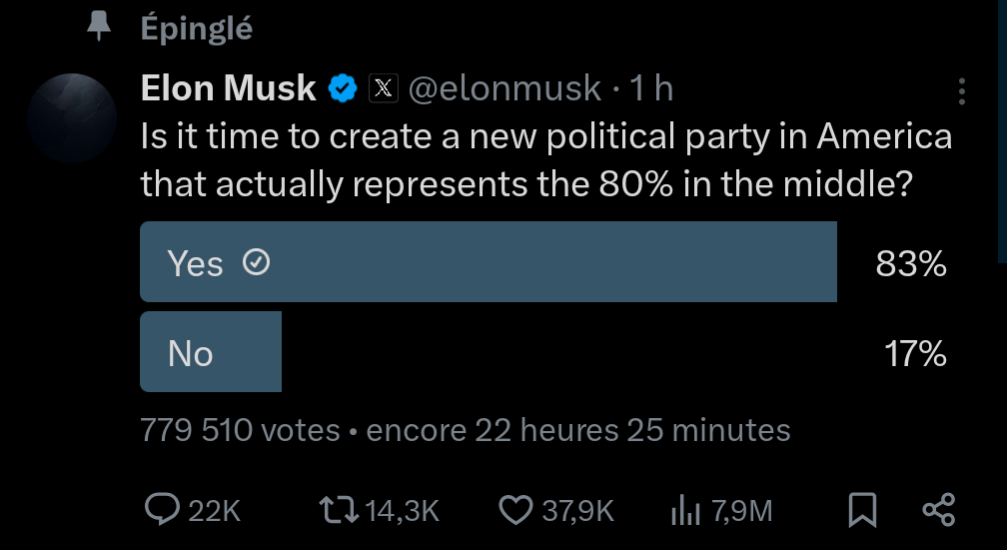Image resolution: width=1007 pixels, height=550 pixels.
Task: Click the X affiliate badge
Action: pyautogui.click(x=383, y=89)
